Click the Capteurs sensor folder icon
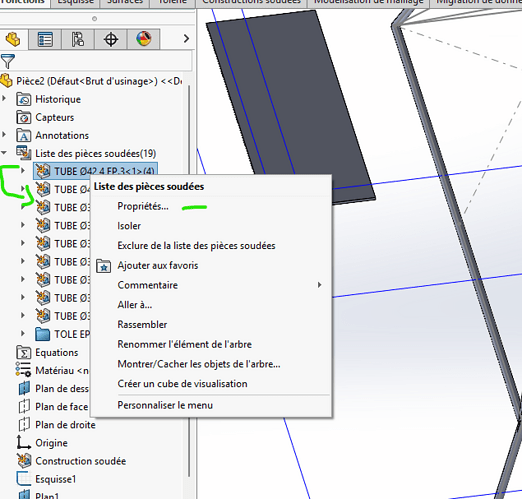 pyautogui.click(x=24, y=117)
